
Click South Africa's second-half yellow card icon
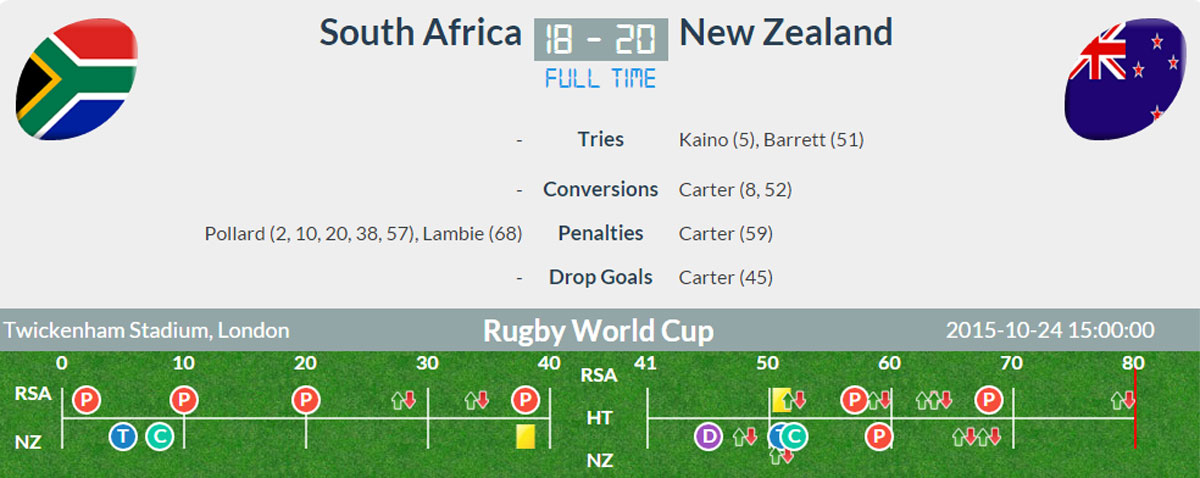click(x=780, y=400)
